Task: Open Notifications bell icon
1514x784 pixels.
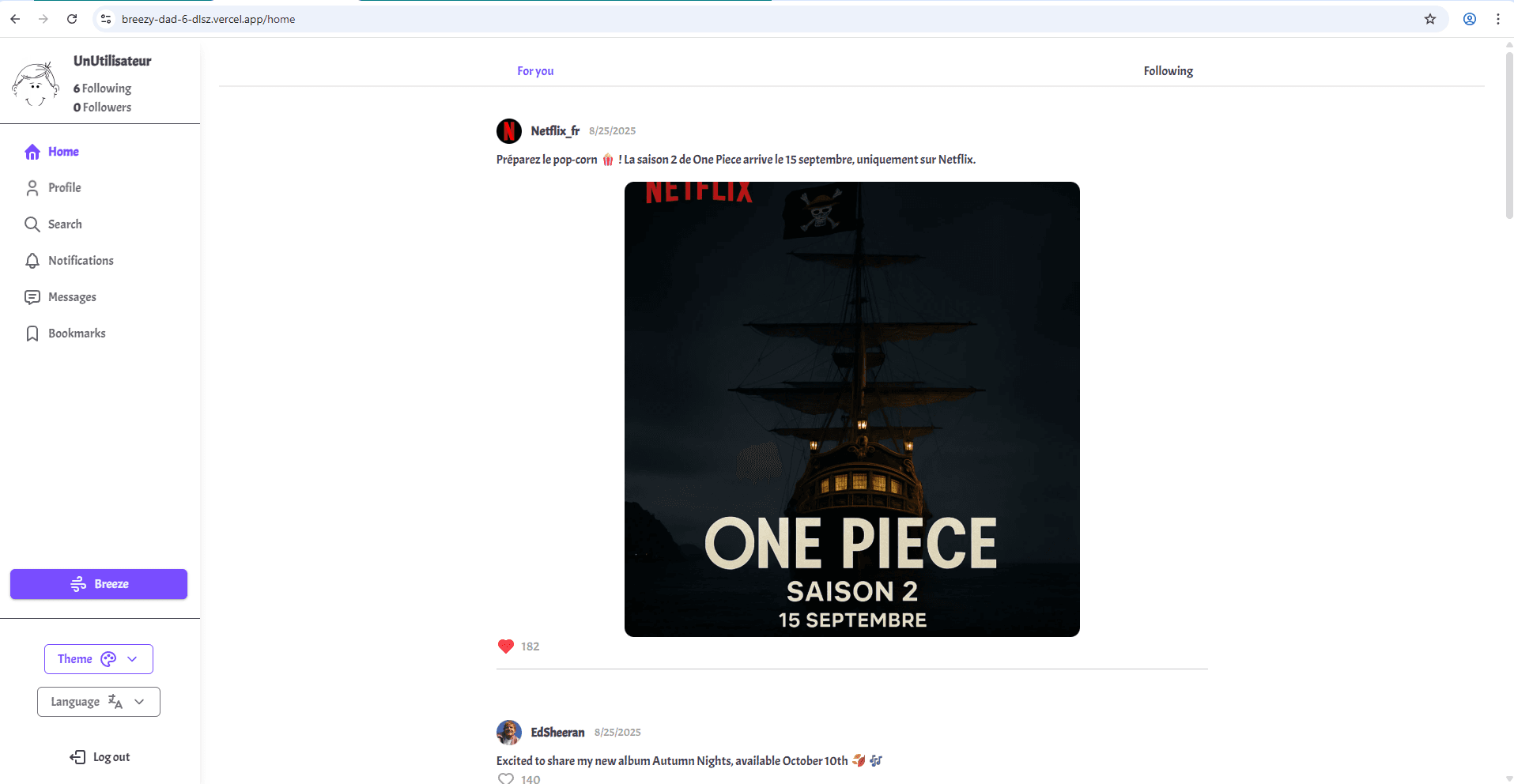Action: pyautogui.click(x=32, y=261)
